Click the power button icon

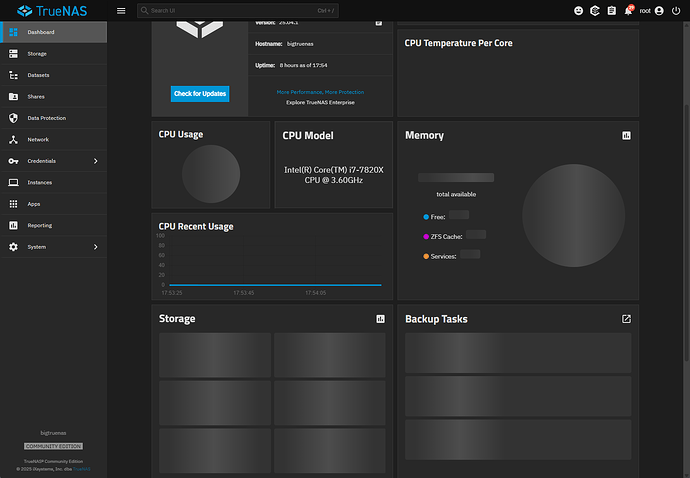676,11
